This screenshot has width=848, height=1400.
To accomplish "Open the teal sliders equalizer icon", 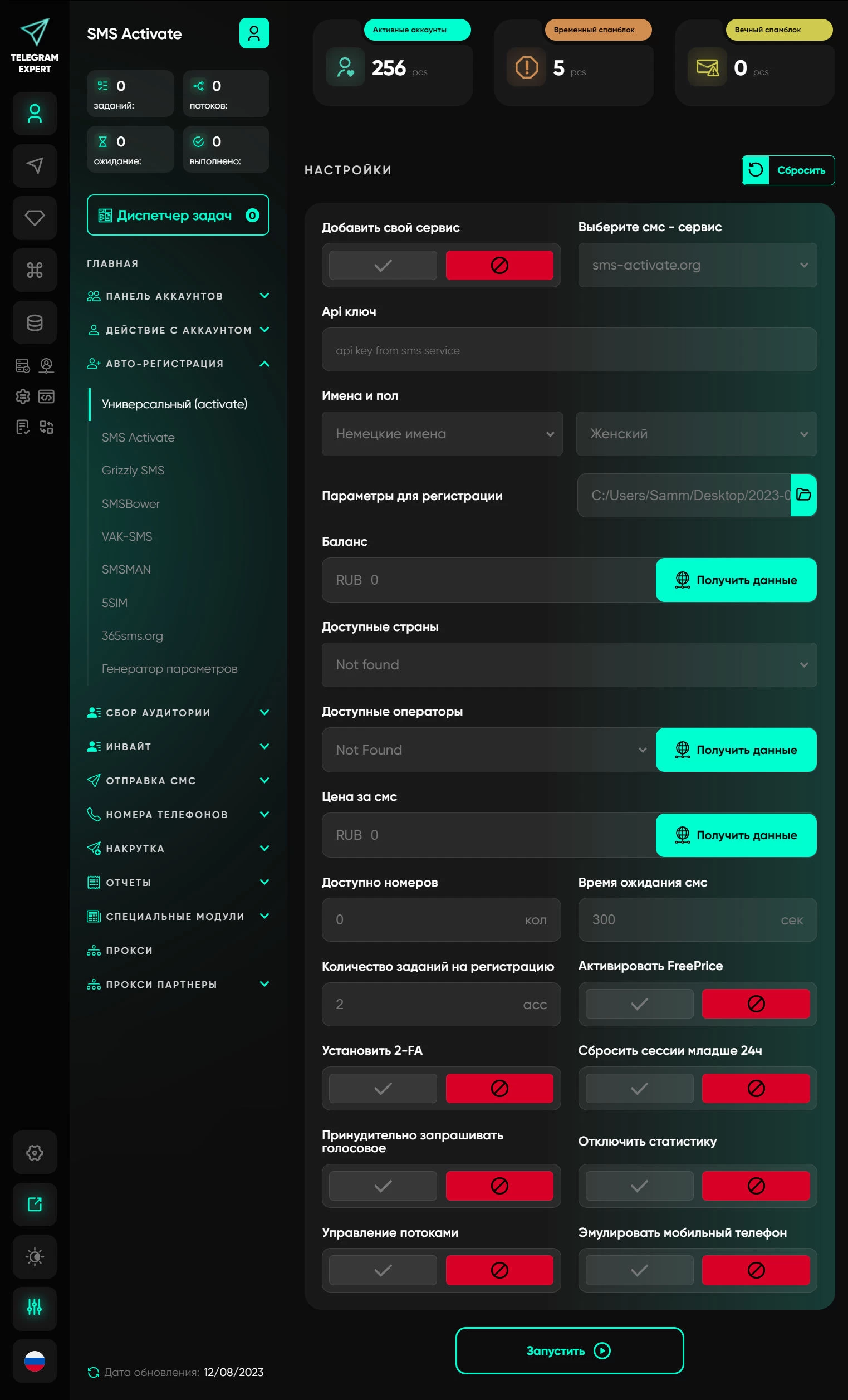I will (x=35, y=1309).
